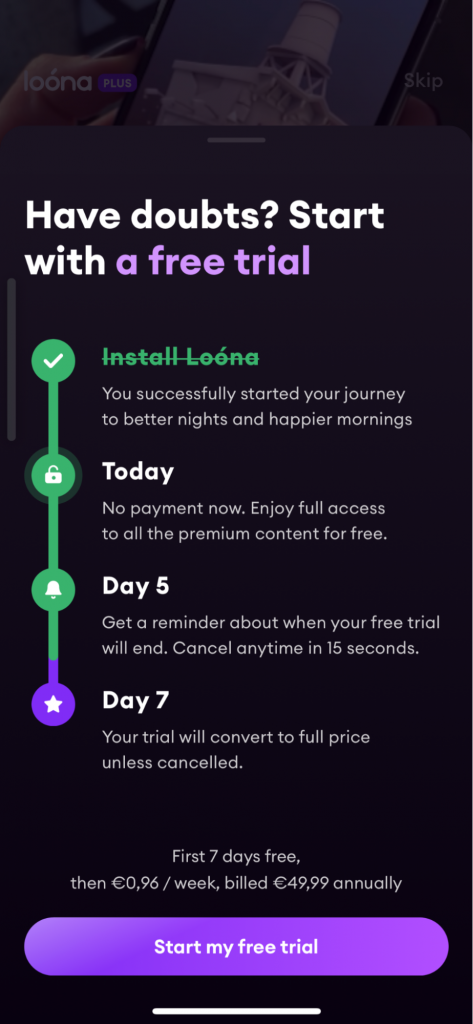Screen dimensions: 473x1024
Task: Tap the 'a free trial' purple headline text
Action: (213, 261)
